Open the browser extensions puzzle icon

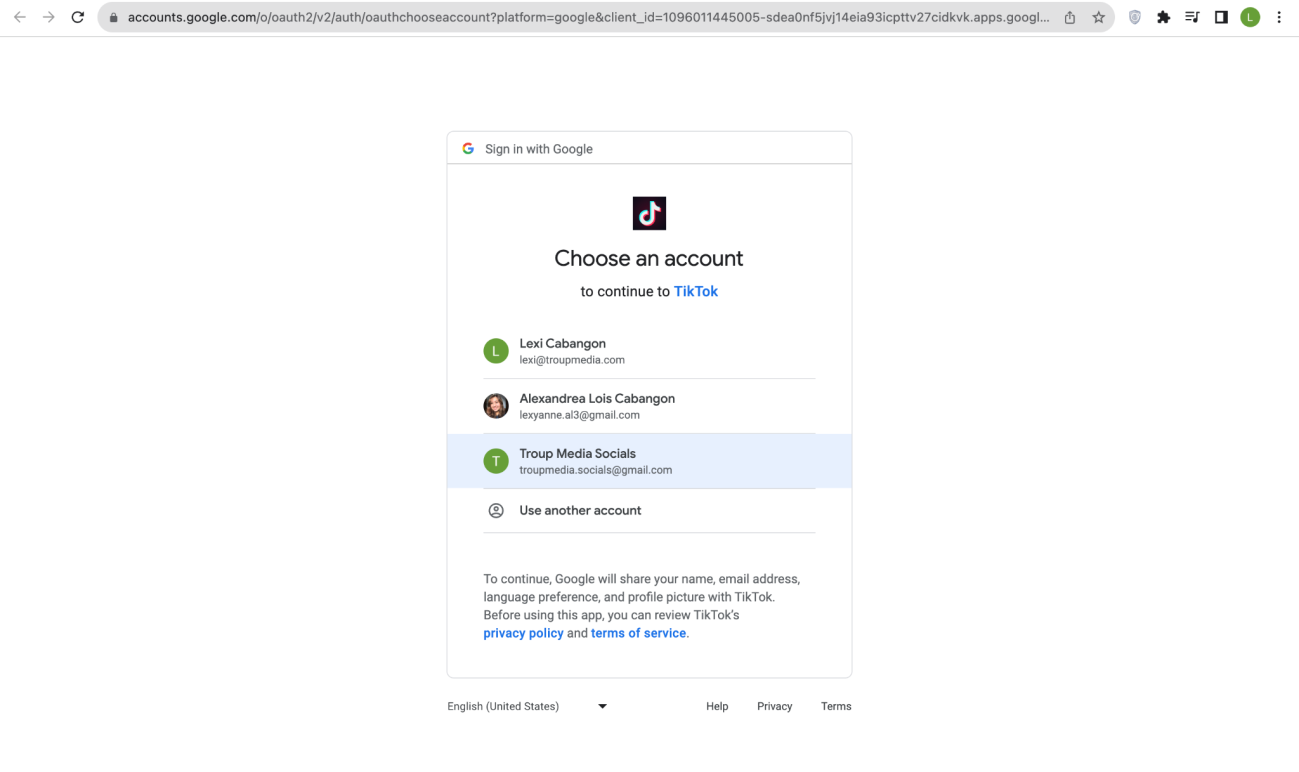[x=1163, y=17]
